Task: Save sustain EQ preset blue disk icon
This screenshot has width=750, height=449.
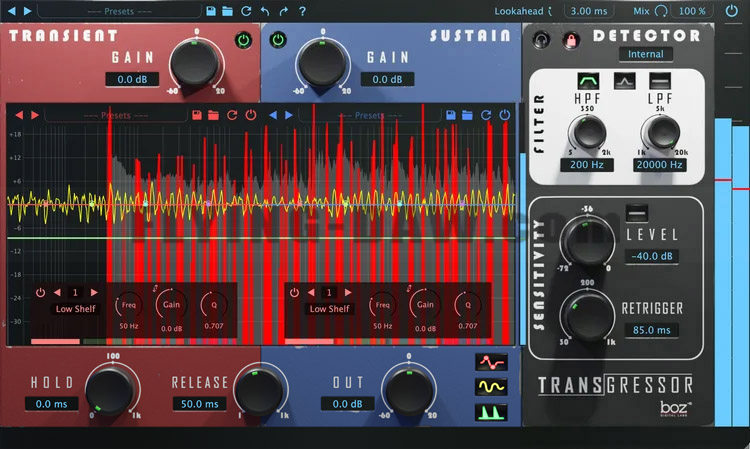Action: point(451,115)
